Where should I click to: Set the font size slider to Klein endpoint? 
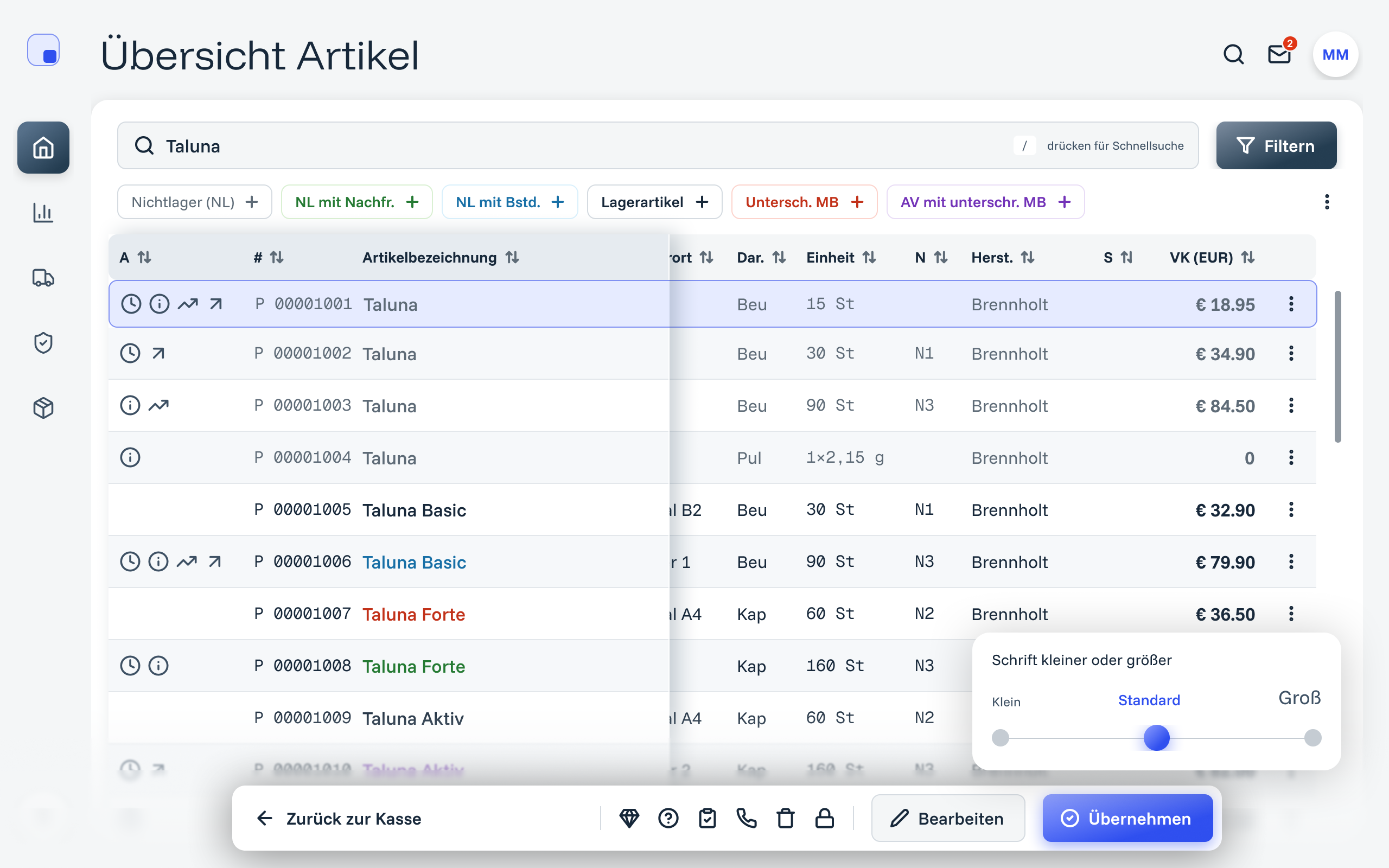click(x=1001, y=738)
